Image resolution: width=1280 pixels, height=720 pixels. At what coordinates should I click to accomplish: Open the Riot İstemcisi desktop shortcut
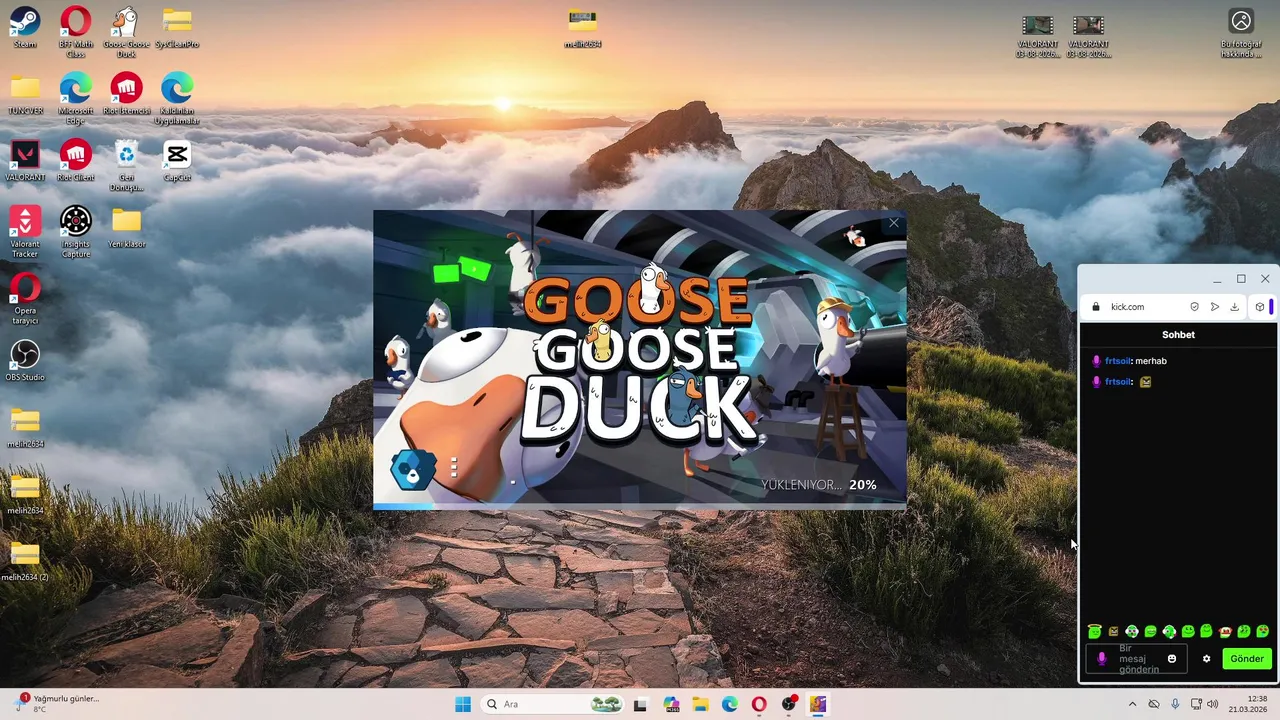tap(126, 95)
